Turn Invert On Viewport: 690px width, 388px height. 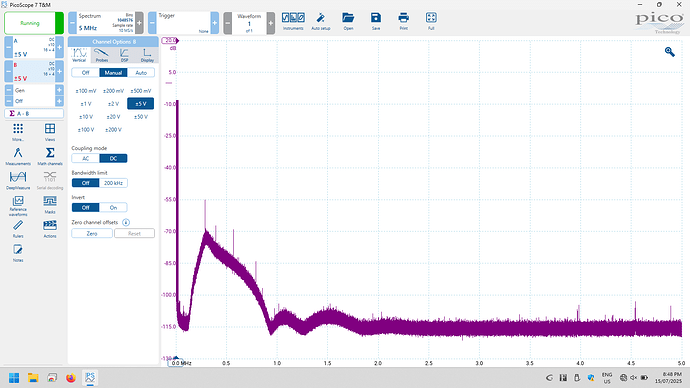pyautogui.click(x=113, y=208)
